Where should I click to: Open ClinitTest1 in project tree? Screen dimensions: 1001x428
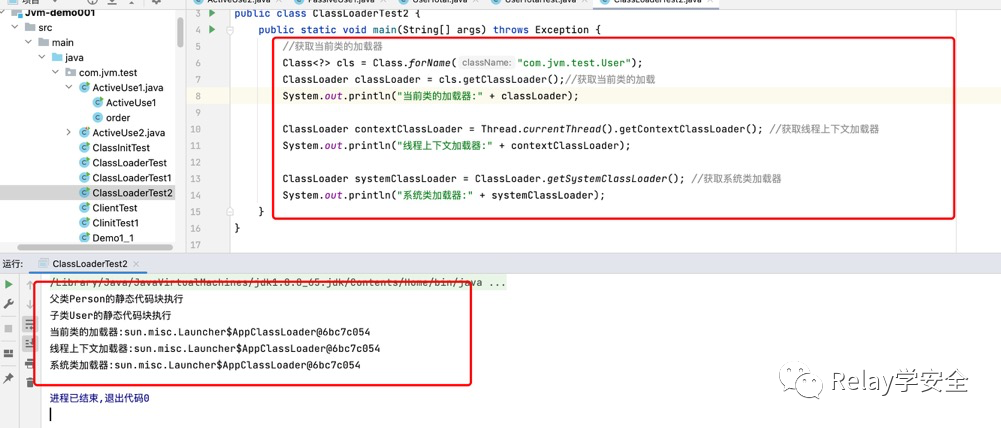click(116, 222)
